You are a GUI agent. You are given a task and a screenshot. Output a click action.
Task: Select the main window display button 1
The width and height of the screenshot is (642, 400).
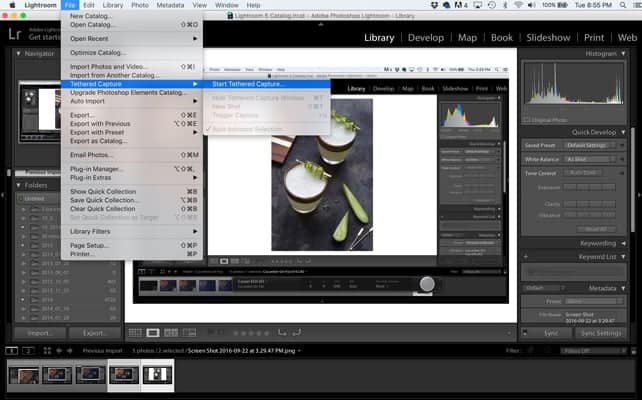[x=11, y=351]
